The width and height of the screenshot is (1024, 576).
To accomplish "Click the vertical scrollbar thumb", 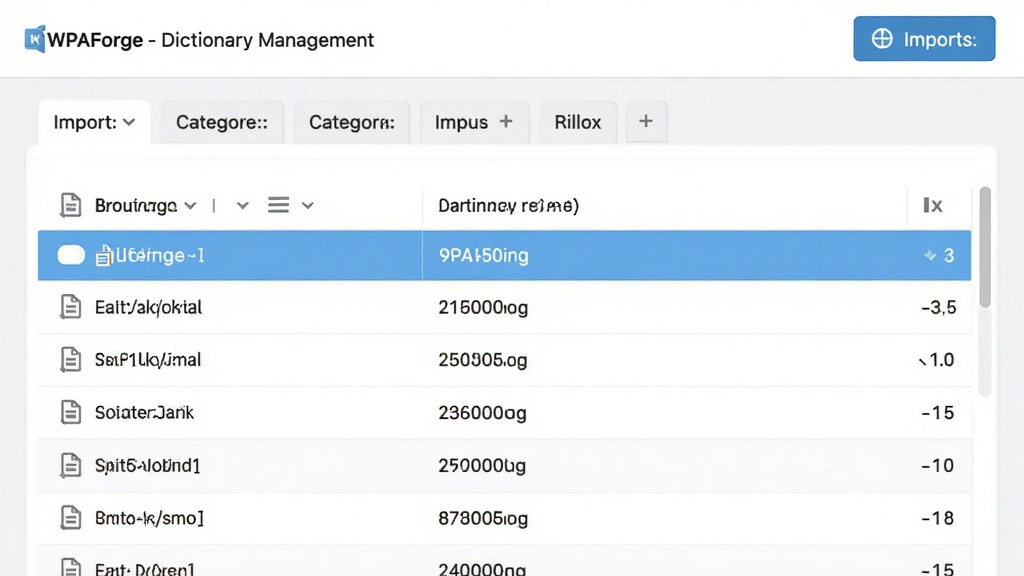I will (985, 248).
